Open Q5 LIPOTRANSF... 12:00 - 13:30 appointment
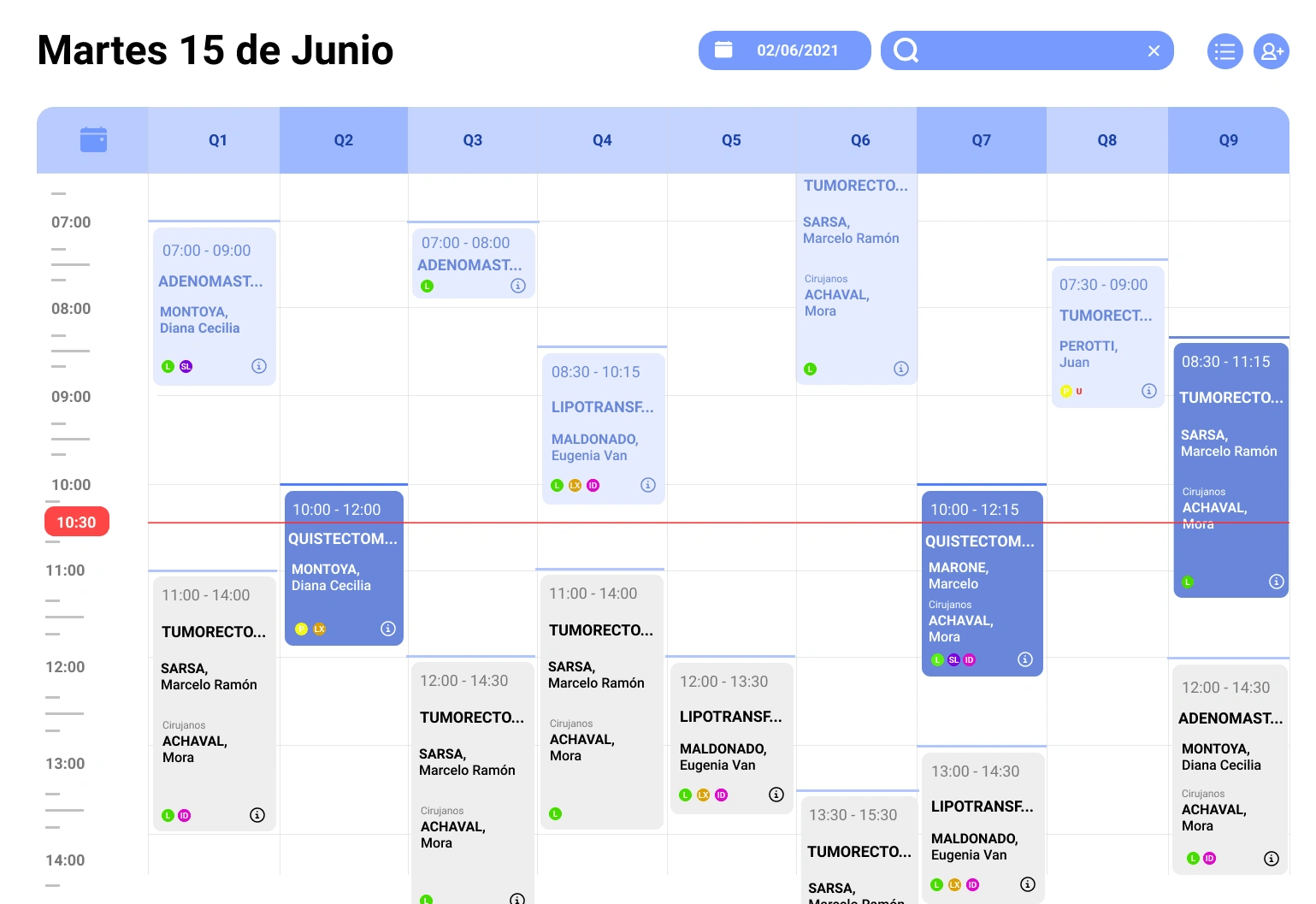 click(x=732, y=738)
